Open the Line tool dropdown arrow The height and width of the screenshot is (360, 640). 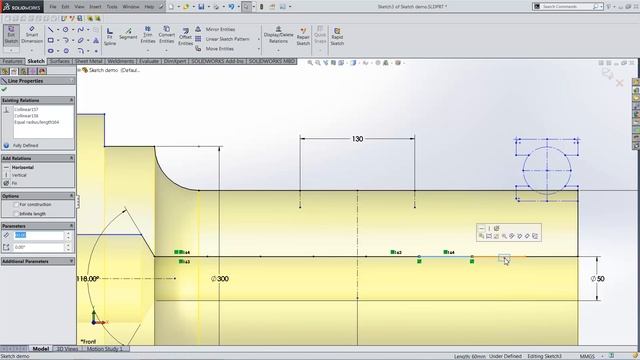coord(58,30)
